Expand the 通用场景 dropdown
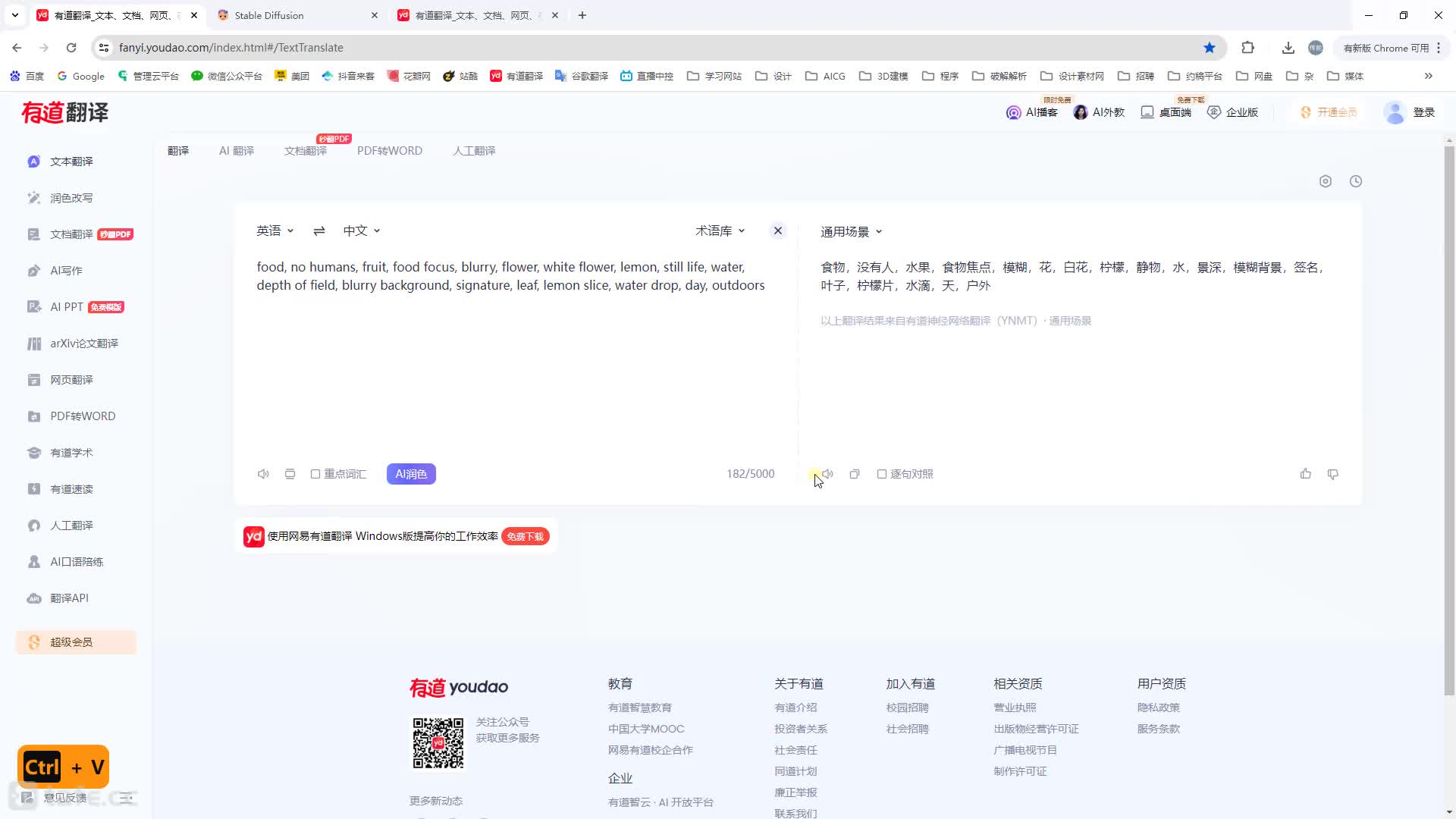The width and height of the screenshot is (1456, 819). pyautogui.click(x=851, y=231)
